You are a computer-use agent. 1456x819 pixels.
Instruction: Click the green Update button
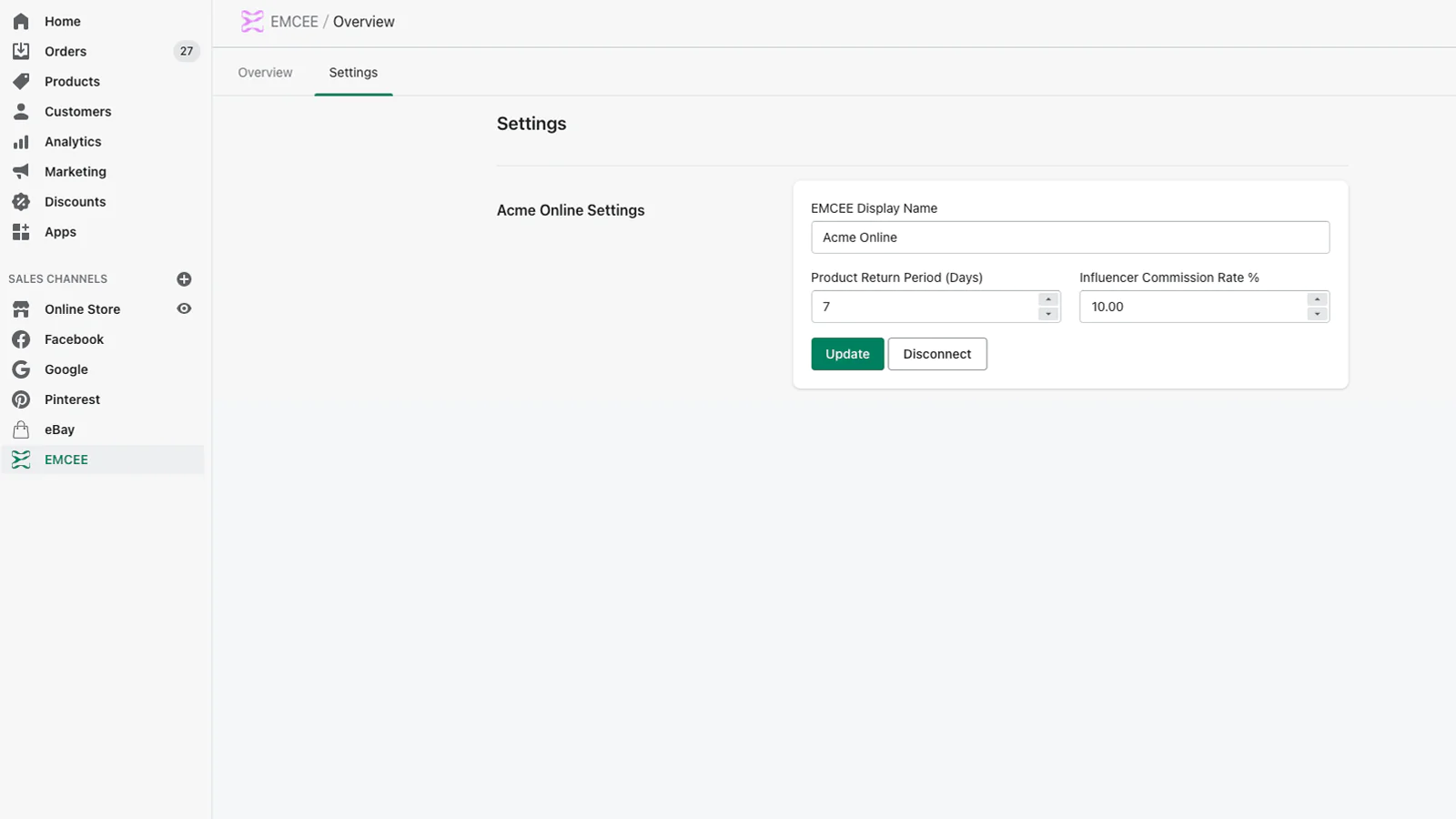pyautogui.click(x=847, y=354)
